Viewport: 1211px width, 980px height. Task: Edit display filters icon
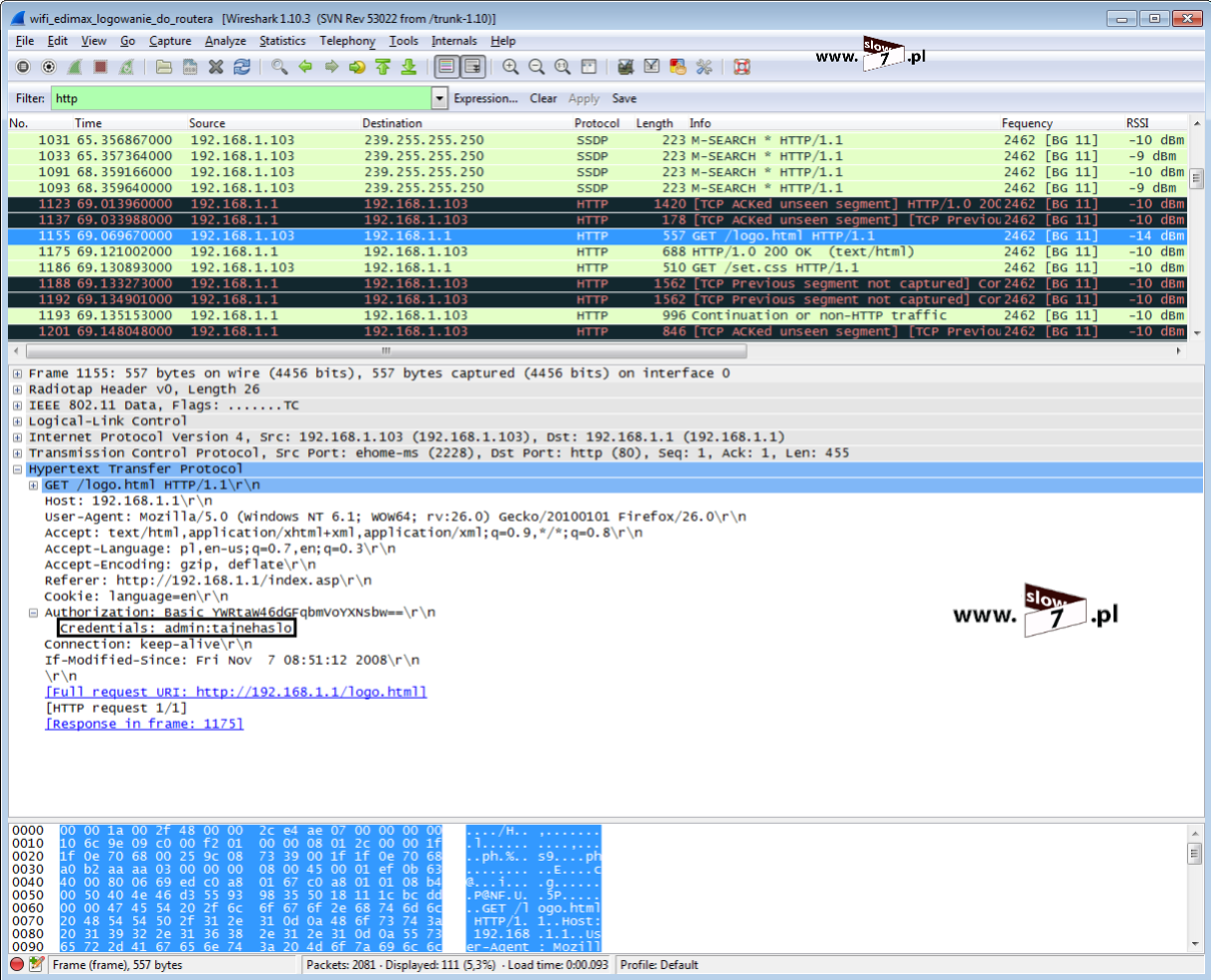(x=651, y=67)
